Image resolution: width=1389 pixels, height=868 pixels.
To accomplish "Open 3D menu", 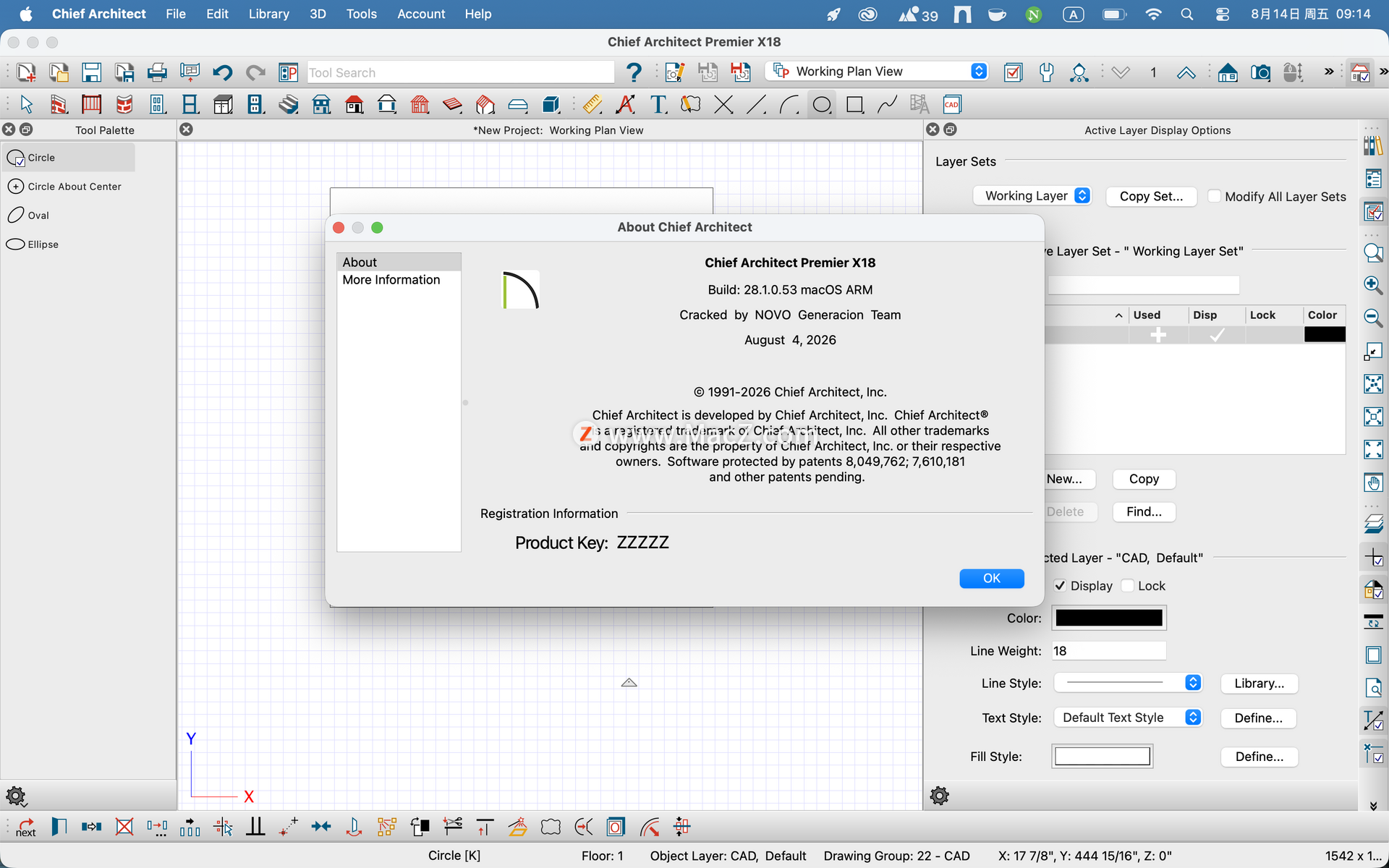I will tap(318, 14).
